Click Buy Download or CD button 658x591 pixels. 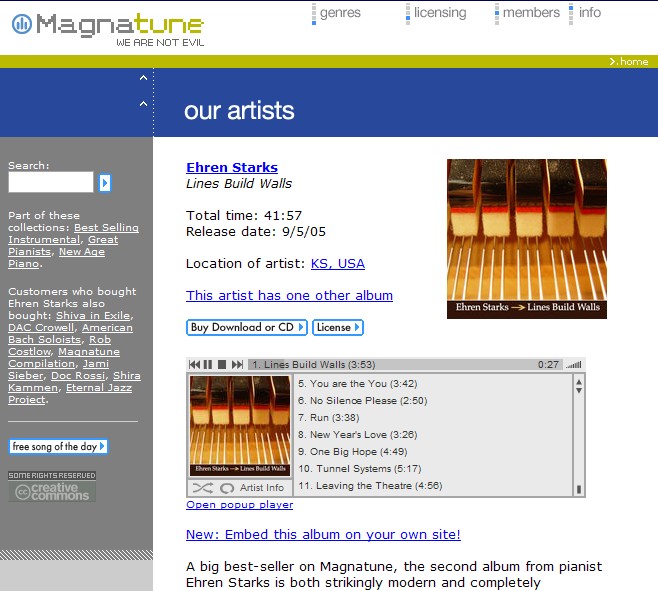coord(247,327)
